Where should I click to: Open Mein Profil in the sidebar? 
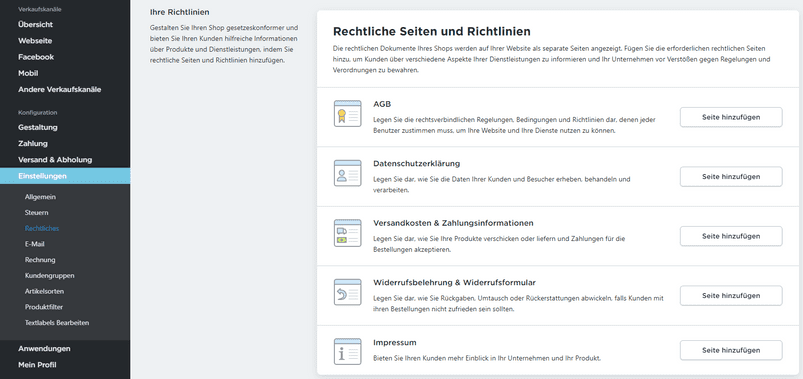pyautogui.click(x=37, y=365)
